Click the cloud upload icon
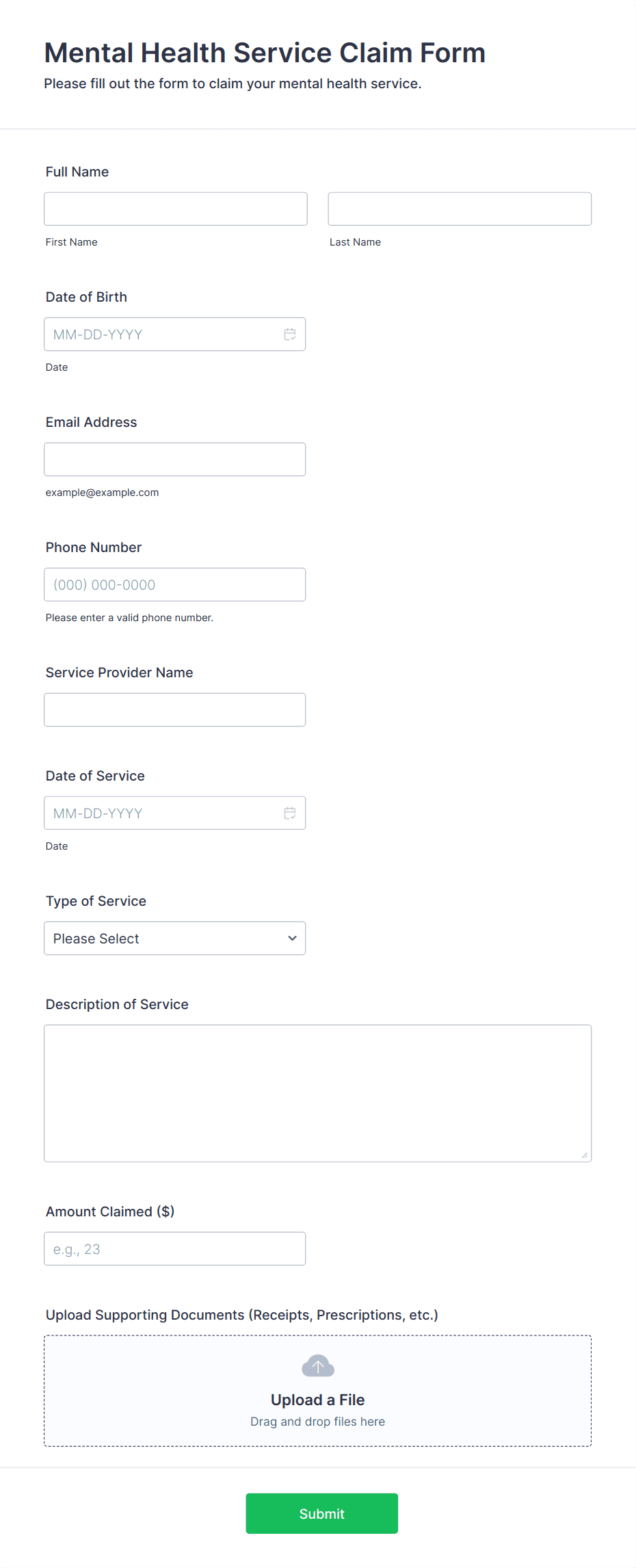 [x=318, y=1366]
